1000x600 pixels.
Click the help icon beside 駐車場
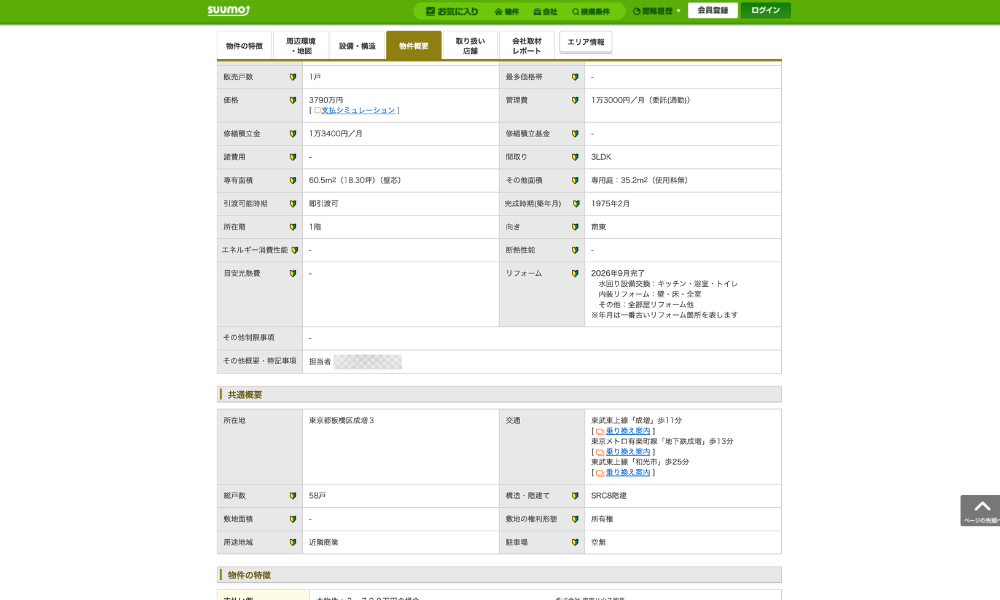point(575,543)
